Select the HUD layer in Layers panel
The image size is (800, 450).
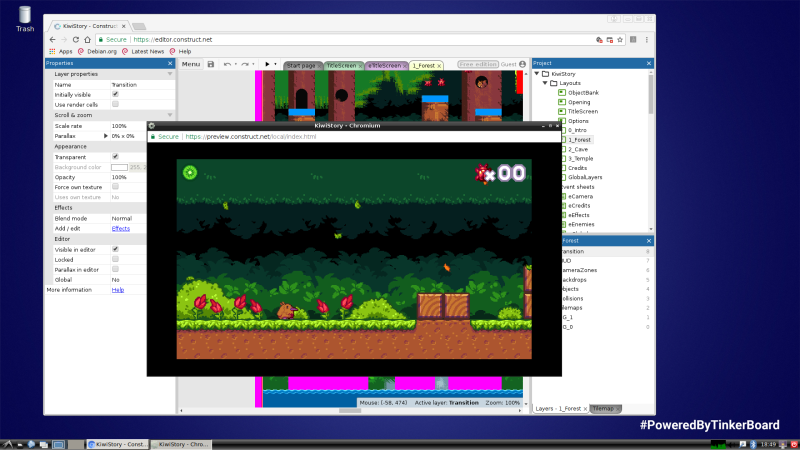[566, 261]
